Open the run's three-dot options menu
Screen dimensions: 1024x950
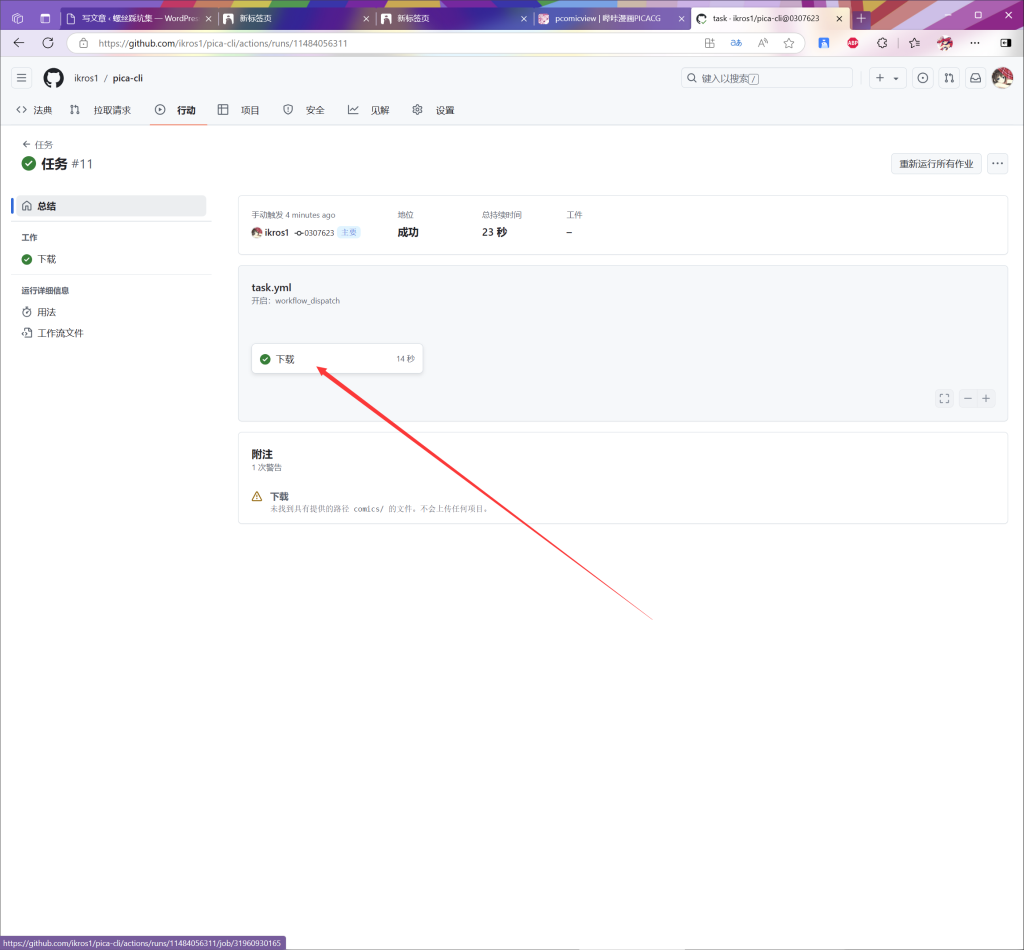pyautogui.click(x=997, y=164)
